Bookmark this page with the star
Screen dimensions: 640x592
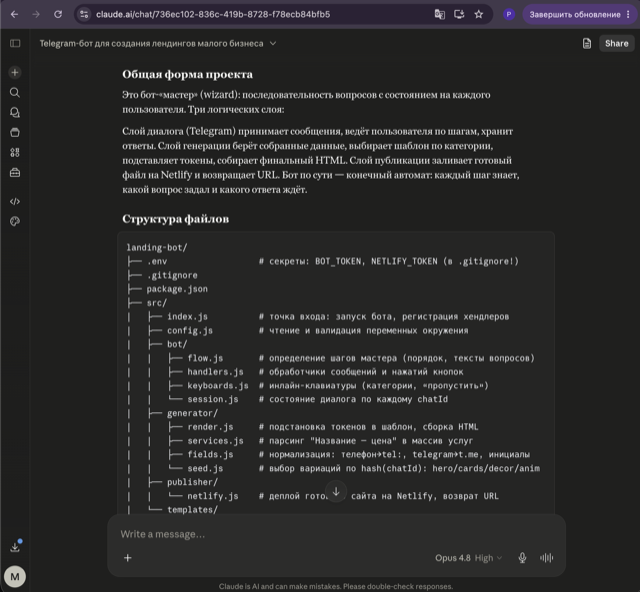click(479, 14)
